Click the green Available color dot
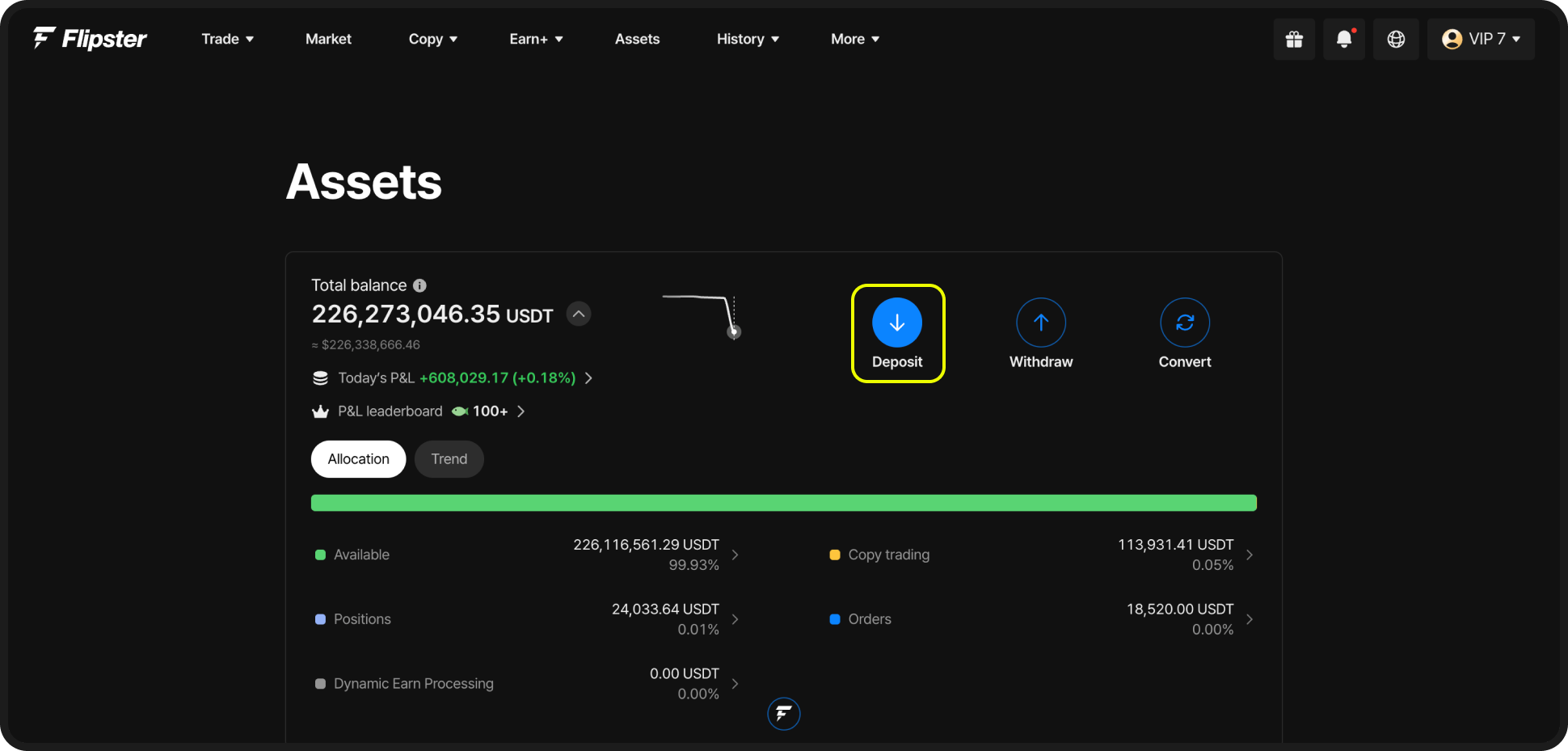 [x=320, y=555]
